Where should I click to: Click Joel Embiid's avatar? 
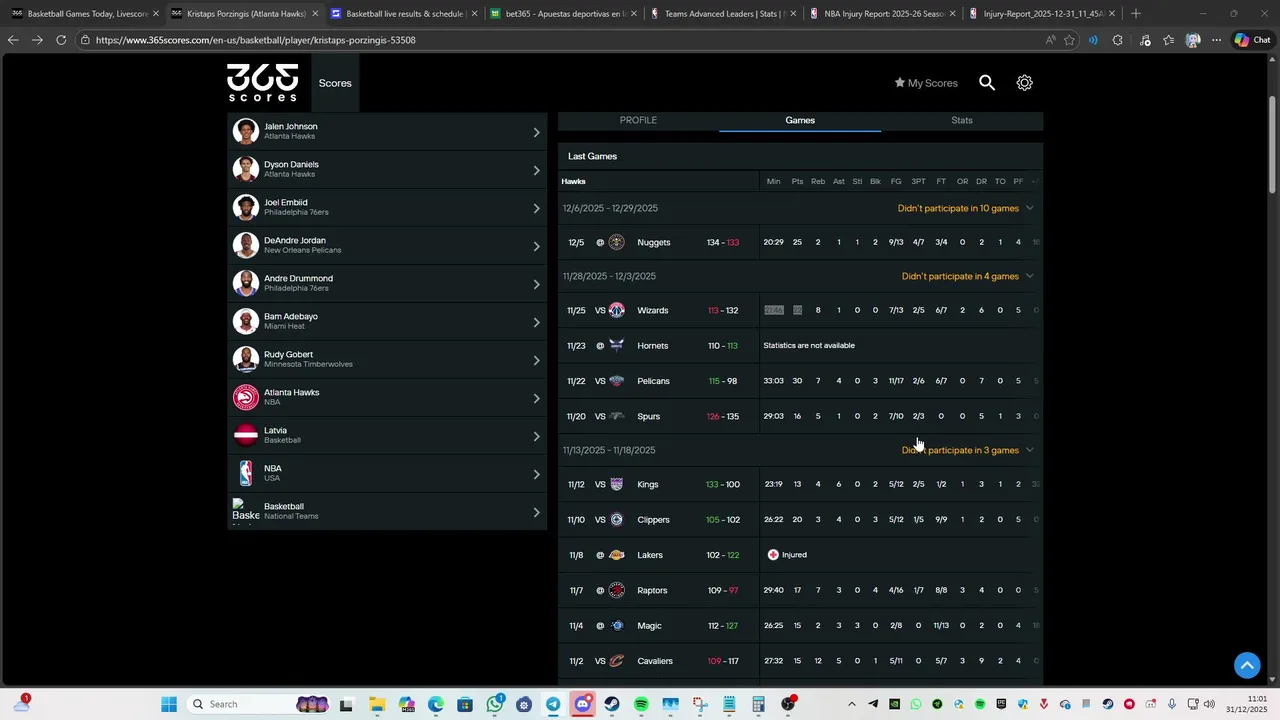tap(246, 207)
